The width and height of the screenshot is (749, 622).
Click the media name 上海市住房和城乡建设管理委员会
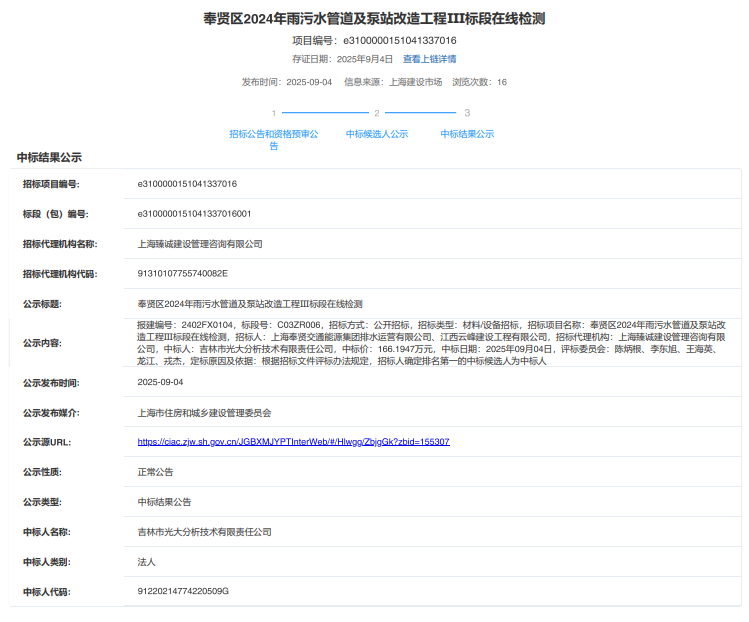coord(204,412)
